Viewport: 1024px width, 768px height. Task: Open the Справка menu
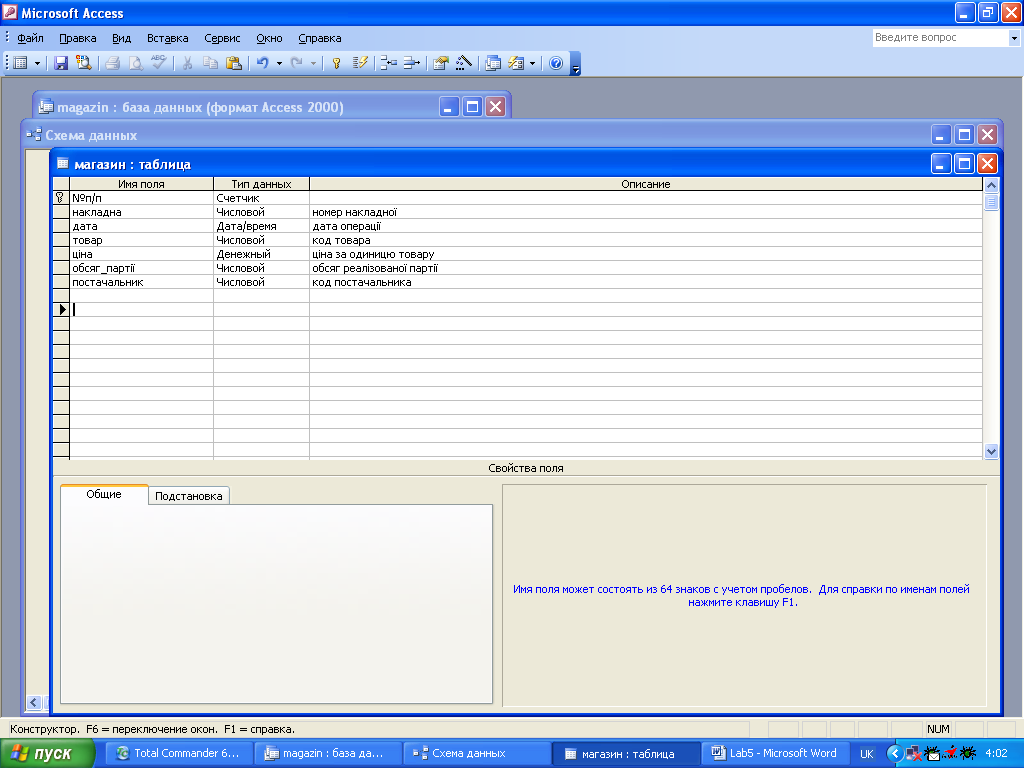coord(320,38)
